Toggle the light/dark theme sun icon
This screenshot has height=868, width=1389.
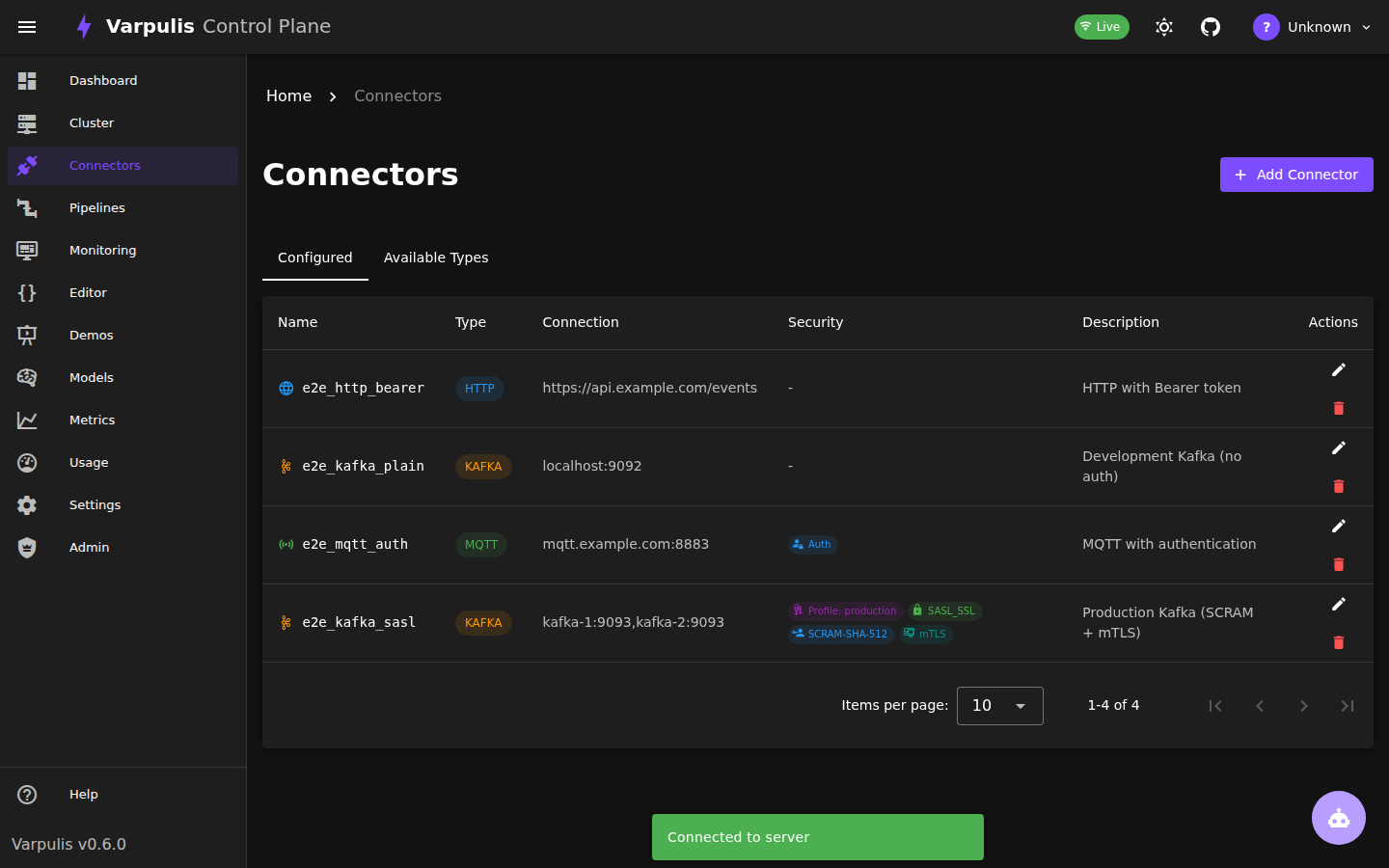pos(1164,27)
